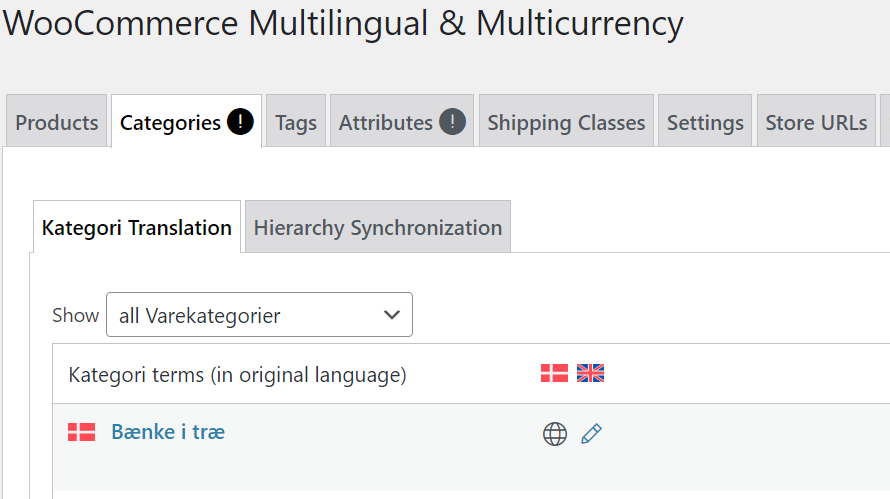Open the Settings tab
Screen dimensions: 890x499
click(705, 121)
